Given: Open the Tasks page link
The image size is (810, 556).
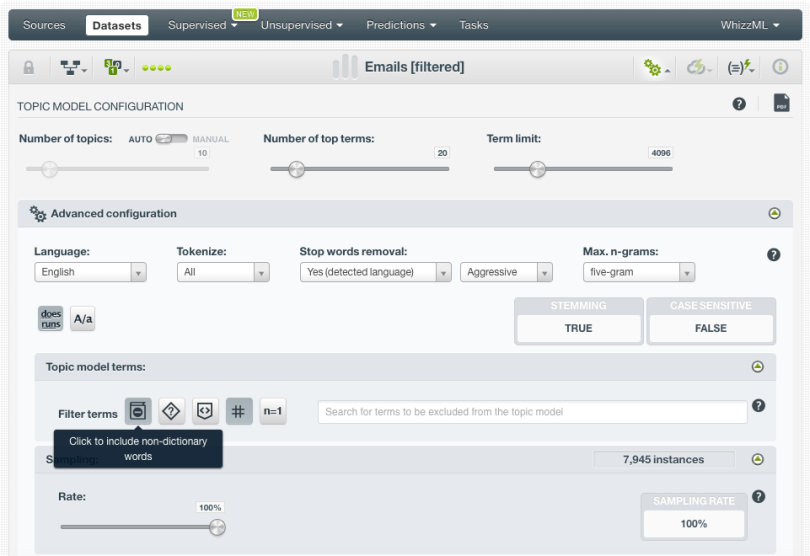Looking at the screenshot, I should point(473,25).
